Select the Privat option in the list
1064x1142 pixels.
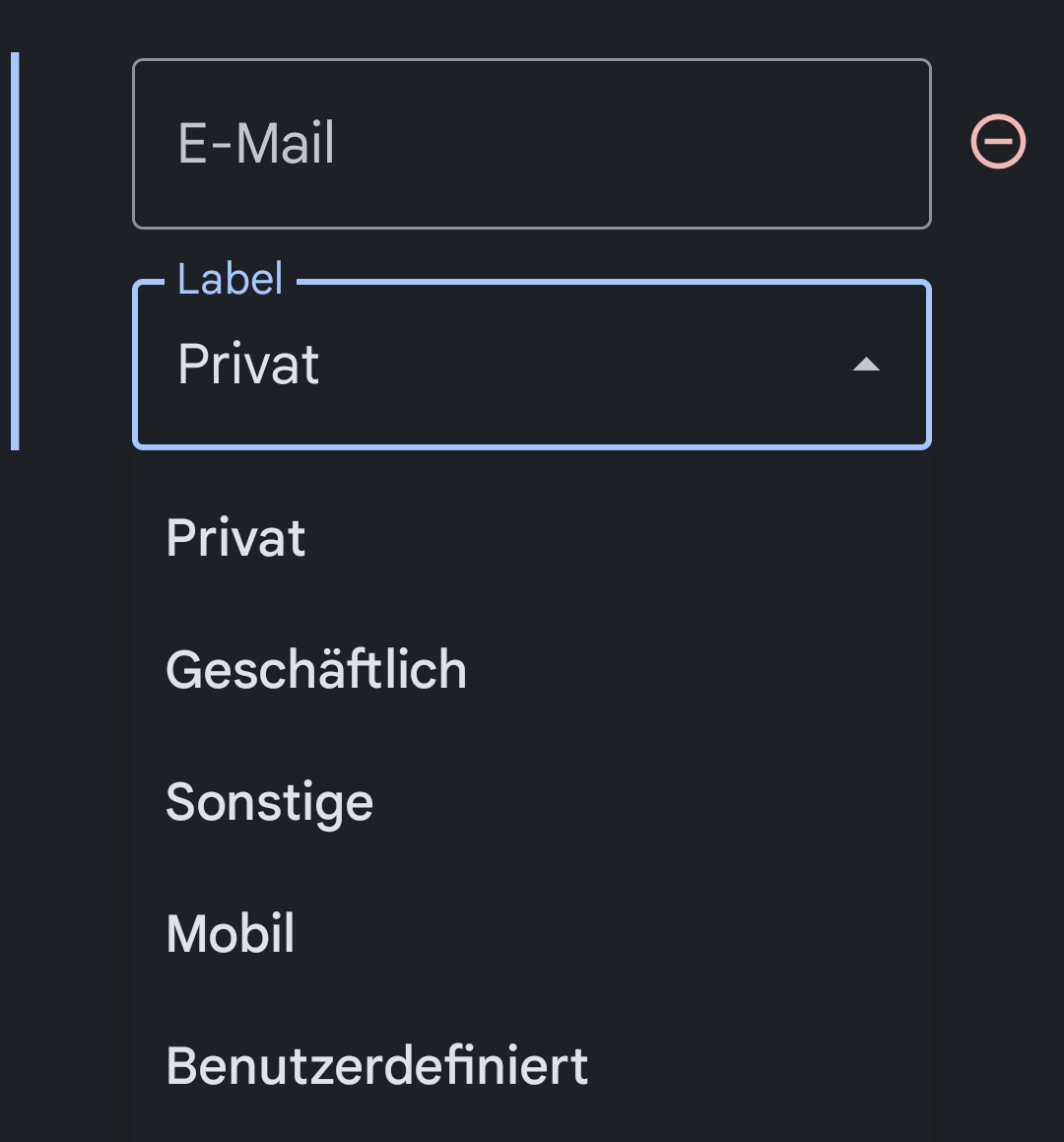[236, 538]
